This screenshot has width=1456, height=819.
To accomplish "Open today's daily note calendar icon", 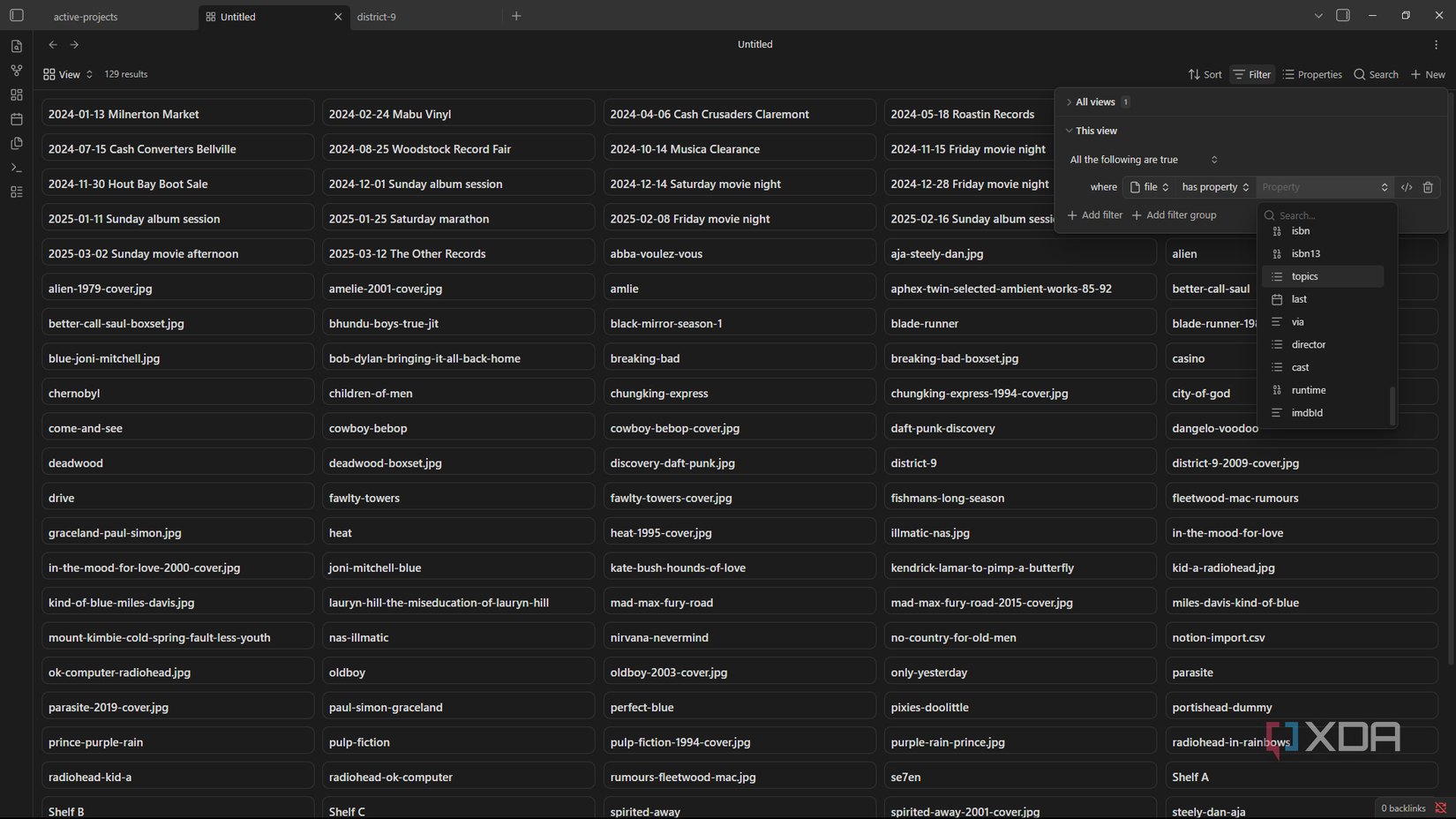I will point(17,118).
